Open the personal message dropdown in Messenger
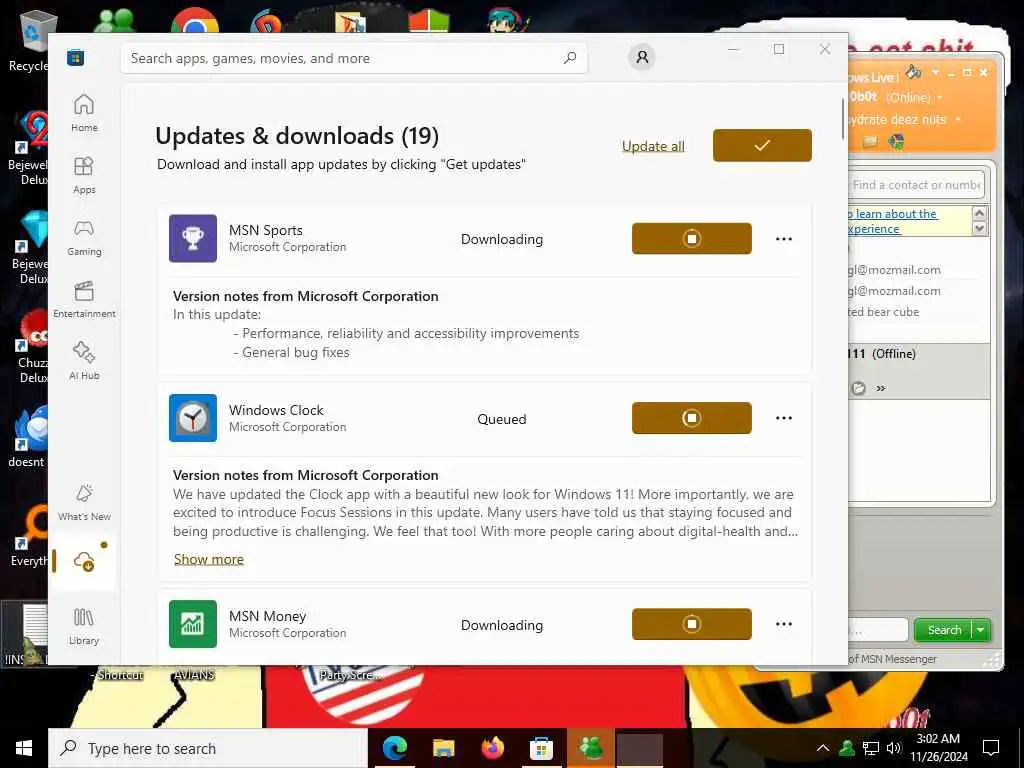 pos(958,120)
